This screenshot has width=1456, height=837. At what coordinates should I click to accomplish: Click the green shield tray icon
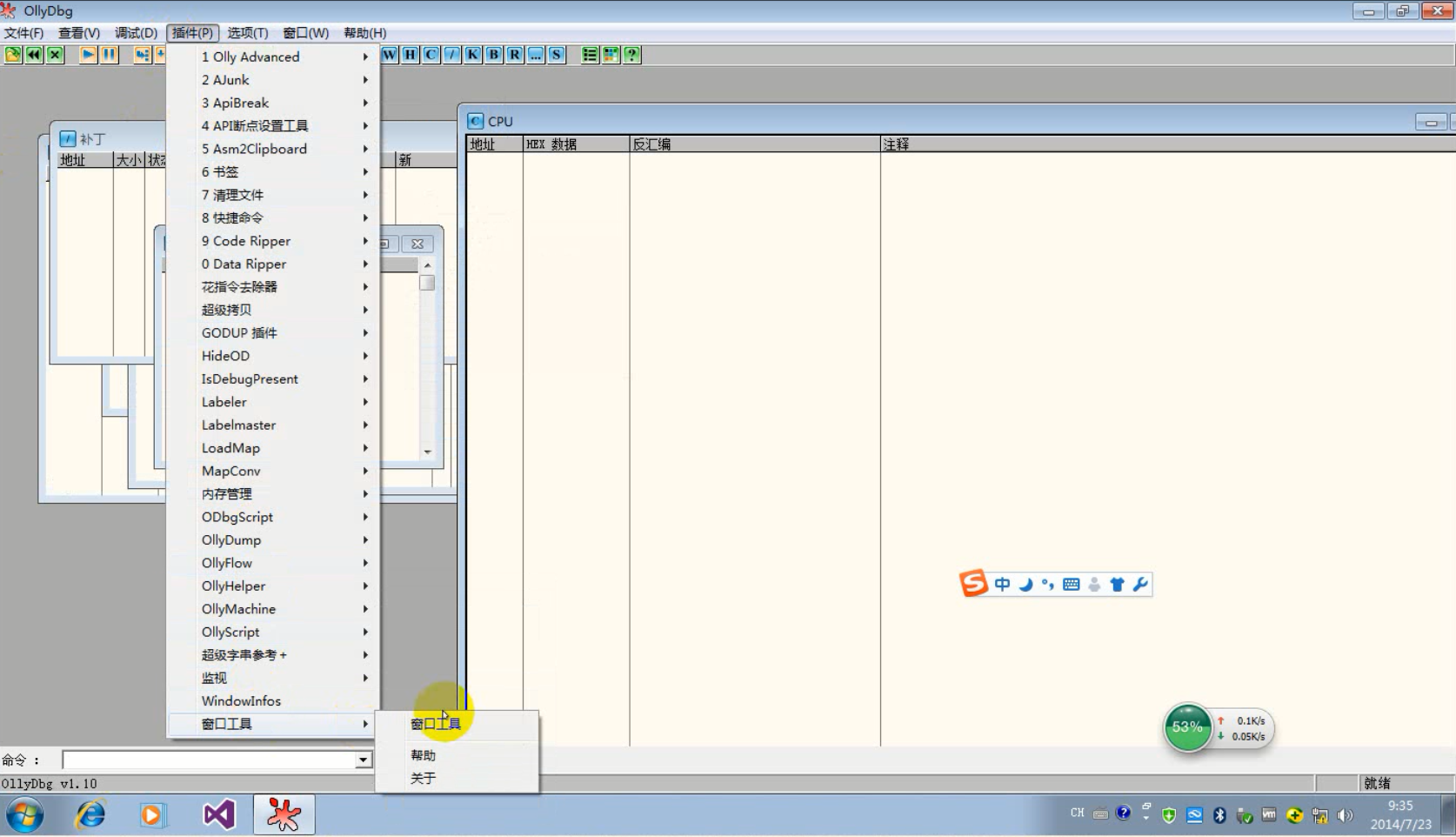pos(1169,815)
